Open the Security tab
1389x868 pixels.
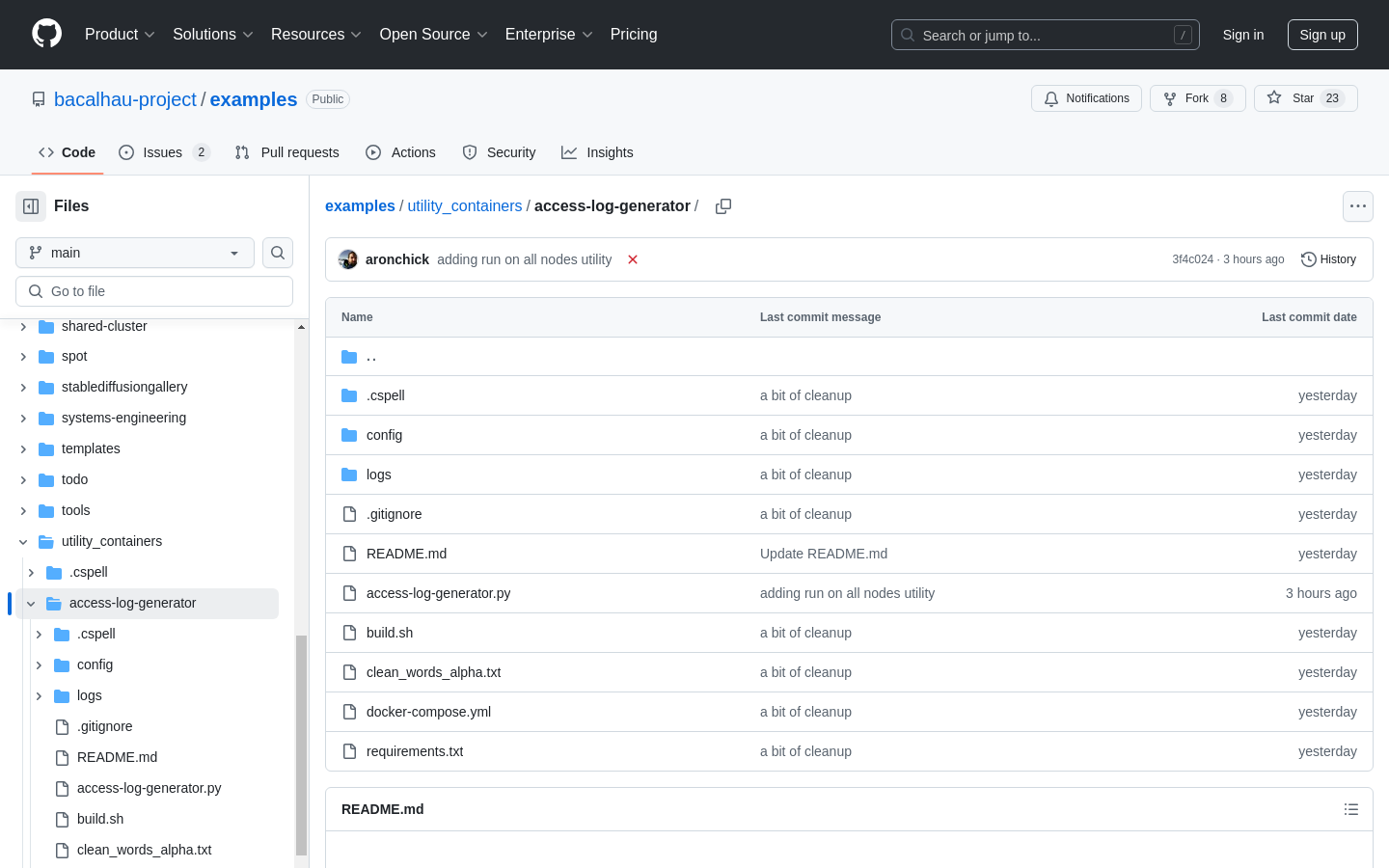499,152
